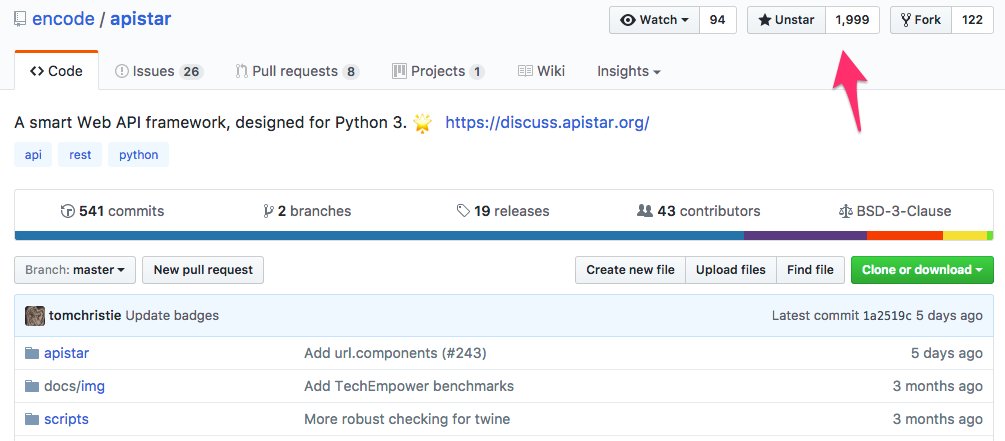1005x441 pixels.
Task: Open the Add url.components (#243) commit message
Action: 395,353
